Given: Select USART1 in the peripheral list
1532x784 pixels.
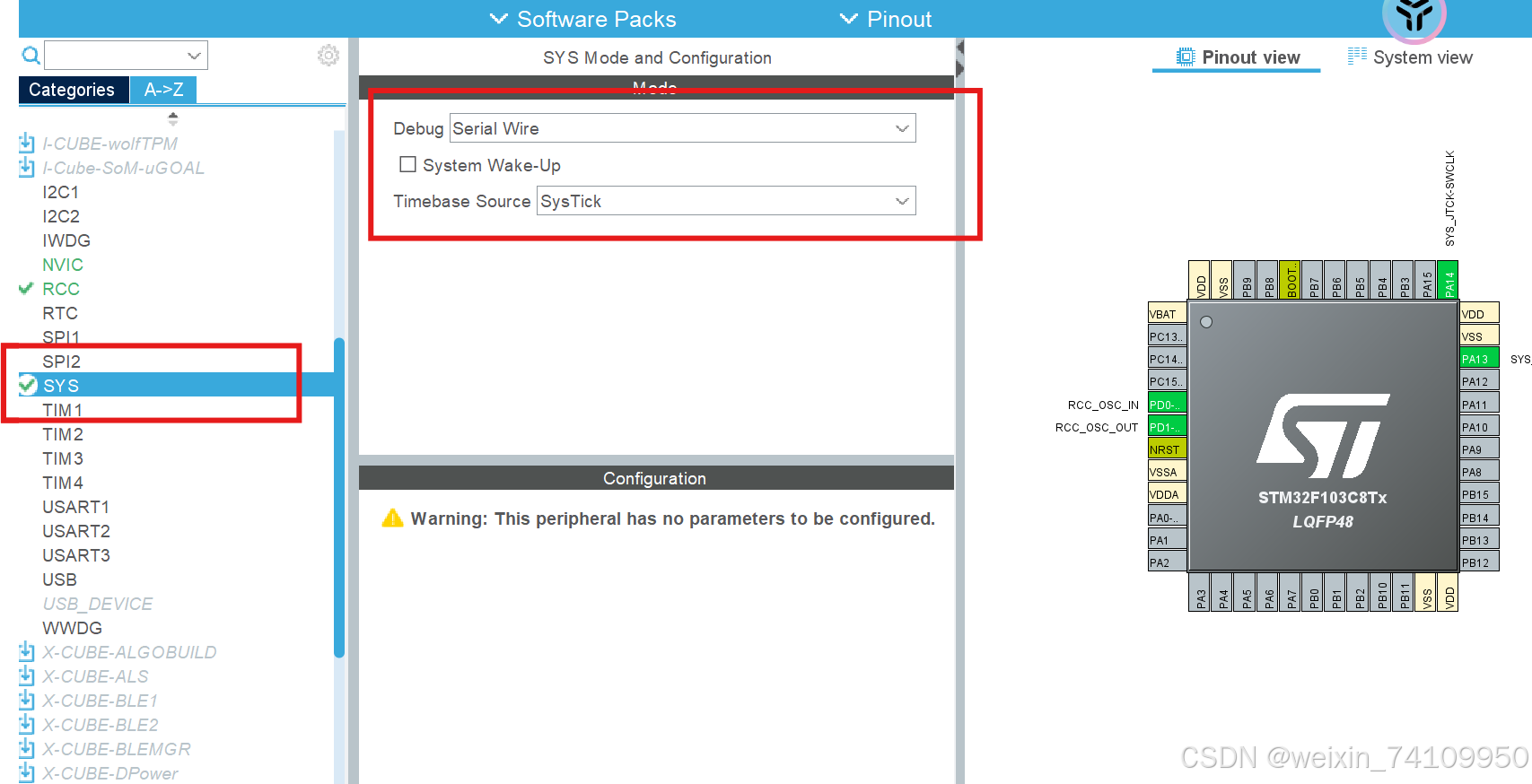Looking at the screenshot, I should coord(76,507).
